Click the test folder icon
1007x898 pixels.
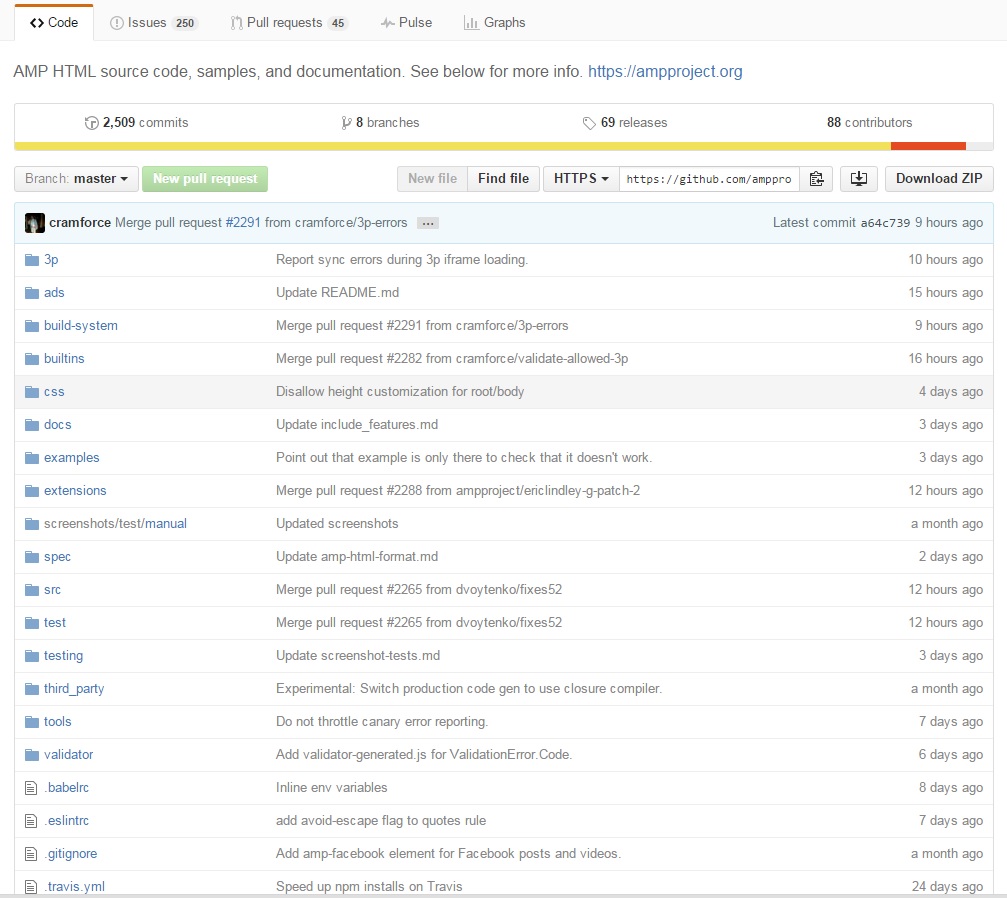(32, 623)
